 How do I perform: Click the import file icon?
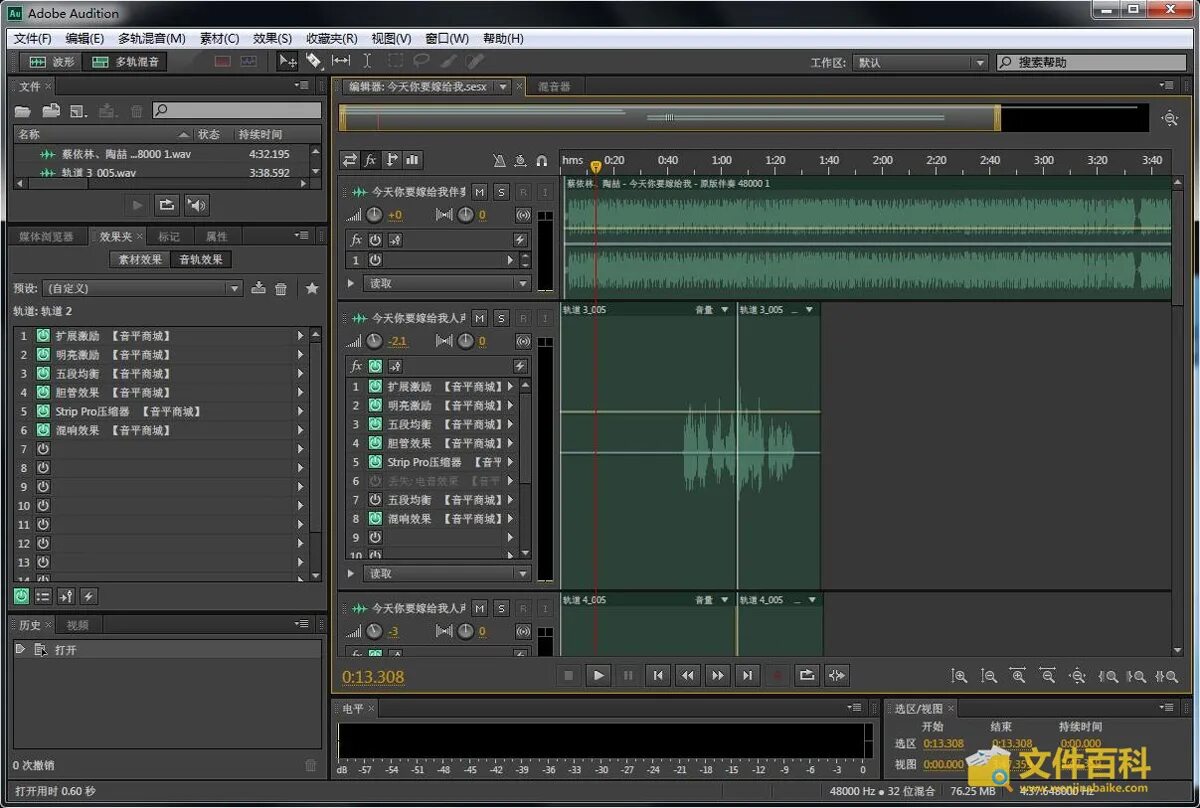51,110
